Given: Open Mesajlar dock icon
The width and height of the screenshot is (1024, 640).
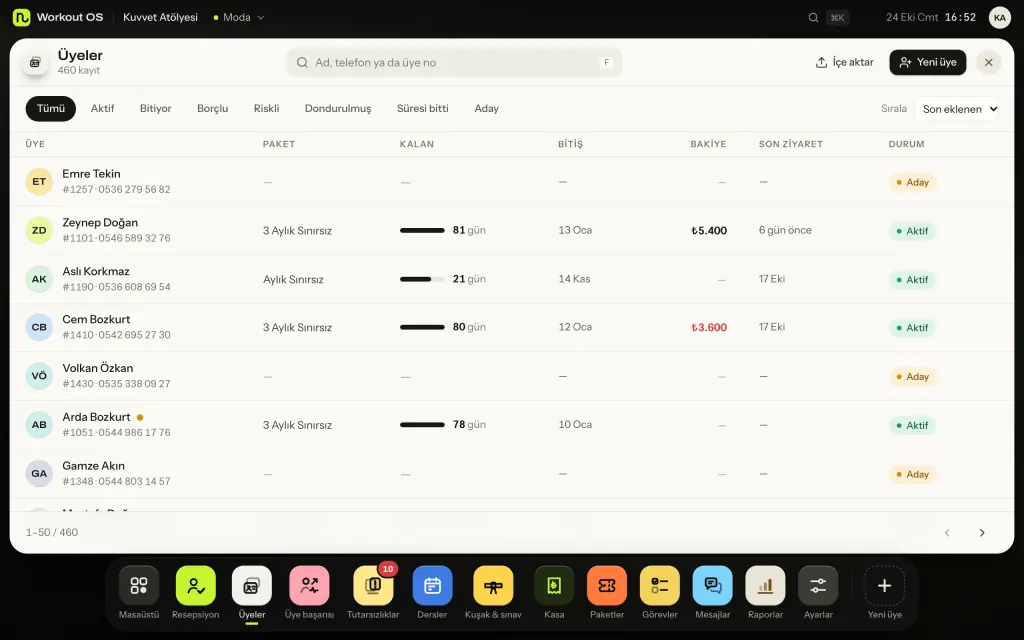Looking at the screenshot, I should [x=712, y=586].
